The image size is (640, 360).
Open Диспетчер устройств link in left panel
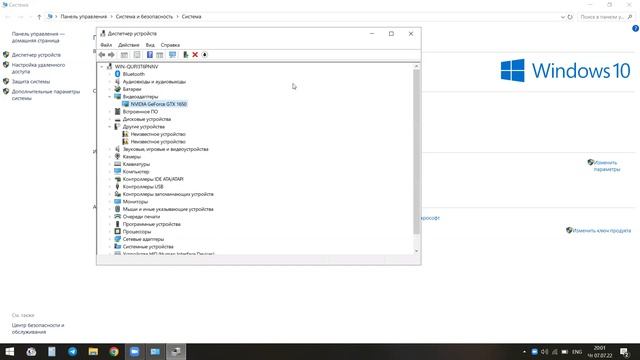point(36,55)
